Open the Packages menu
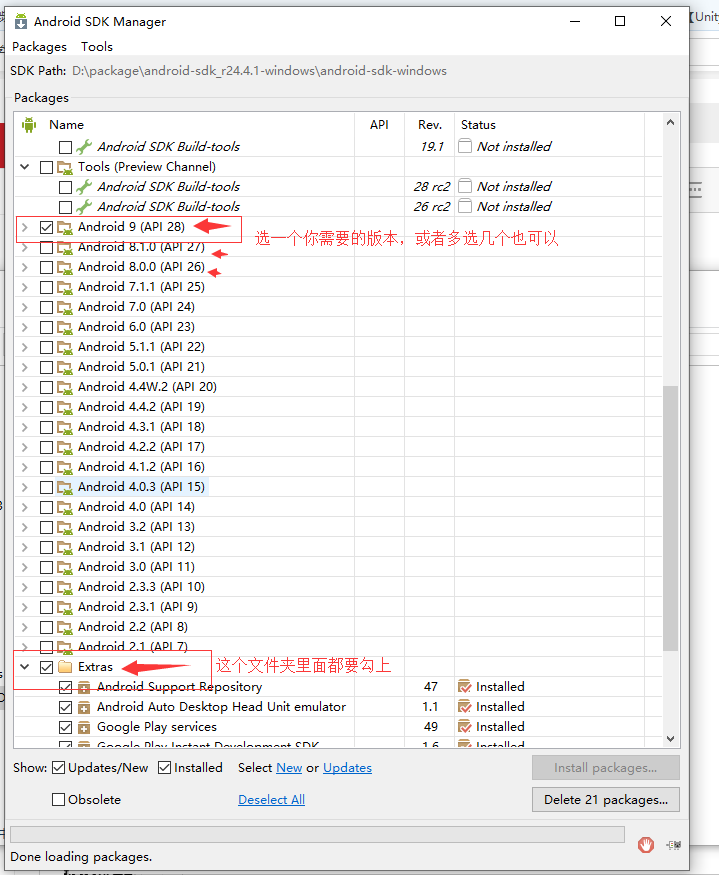 coord(39,47)
